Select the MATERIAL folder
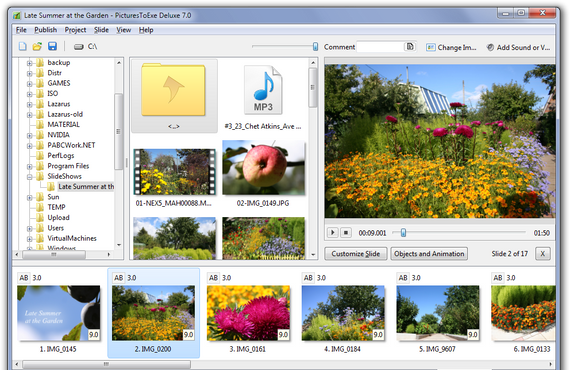The image size is (571, 370). [63, 125]
